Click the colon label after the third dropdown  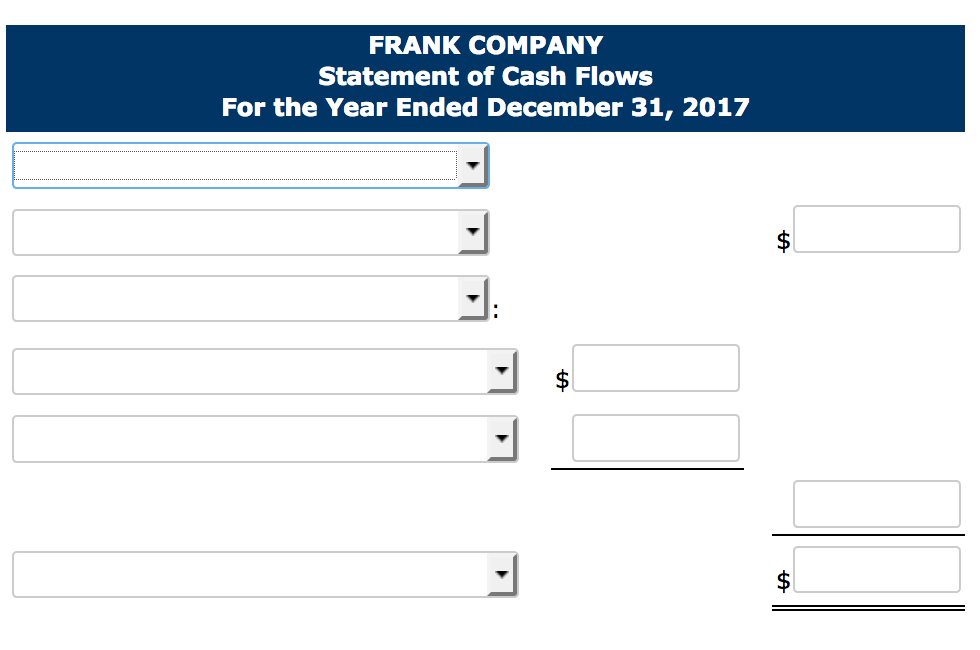click(x=492, y=307)
